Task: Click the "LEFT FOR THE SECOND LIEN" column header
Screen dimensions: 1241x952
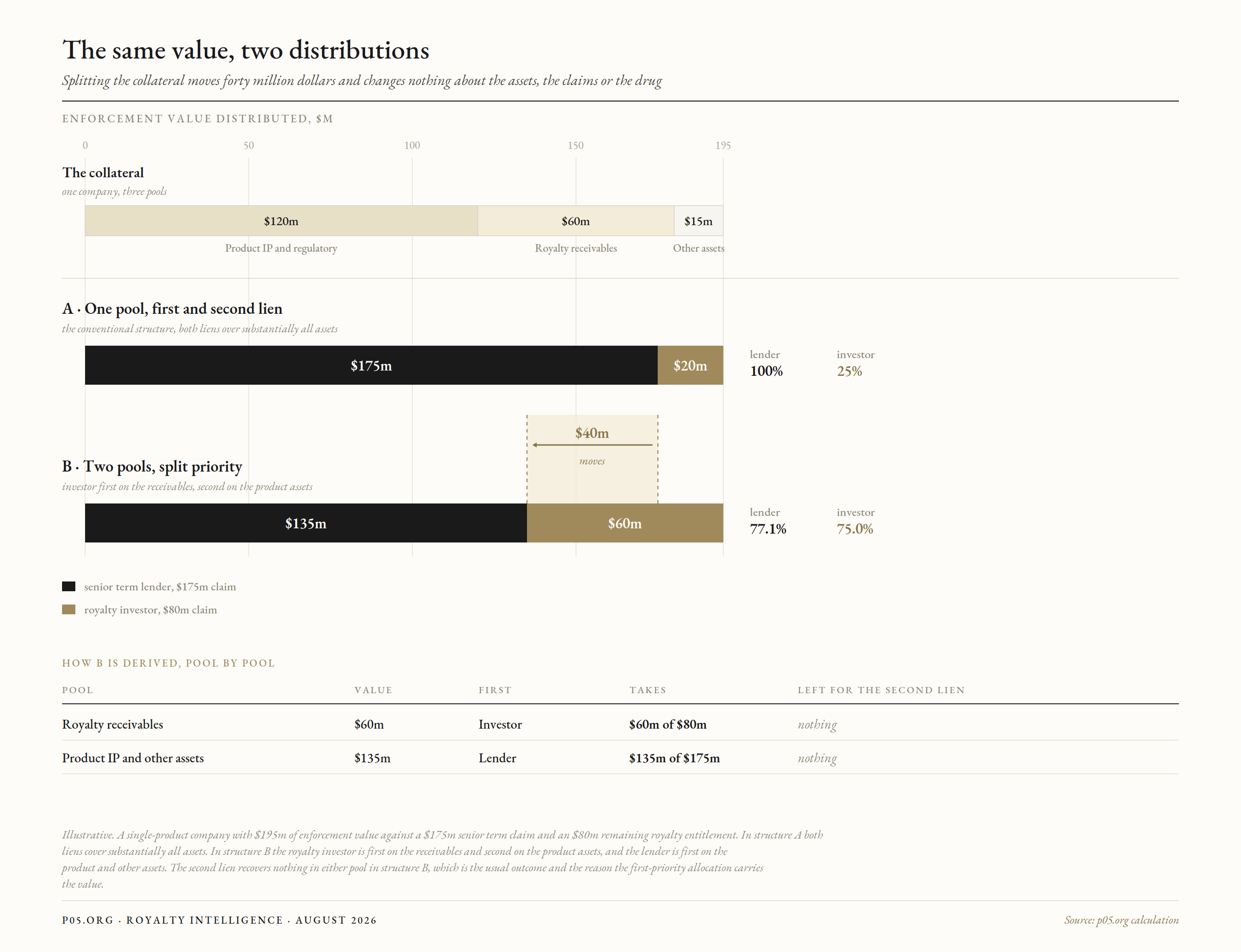Action: (881, 690)
